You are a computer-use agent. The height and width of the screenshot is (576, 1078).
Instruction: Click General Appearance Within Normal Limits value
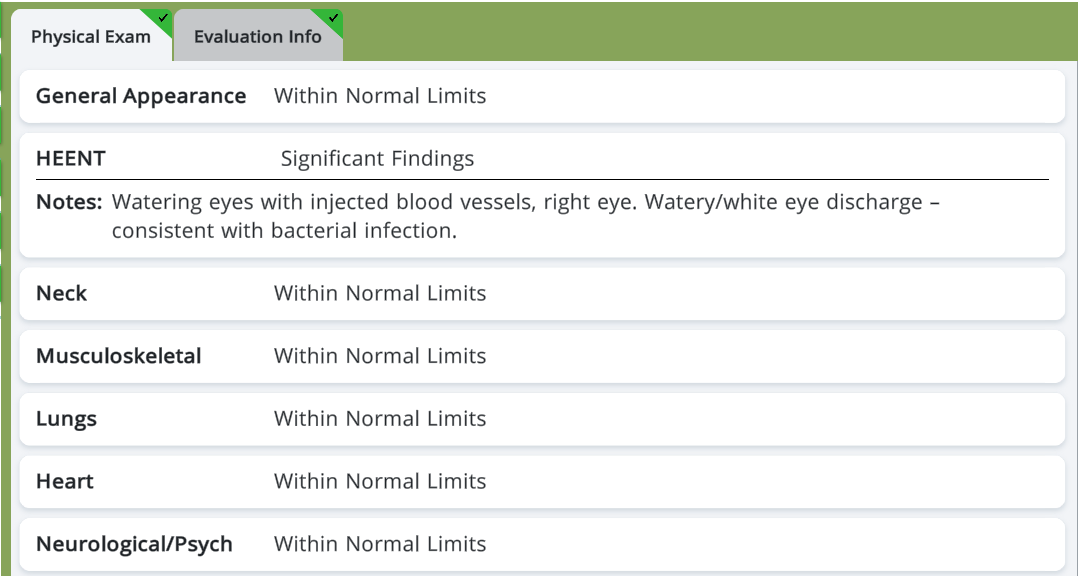[x=380, y=96]
